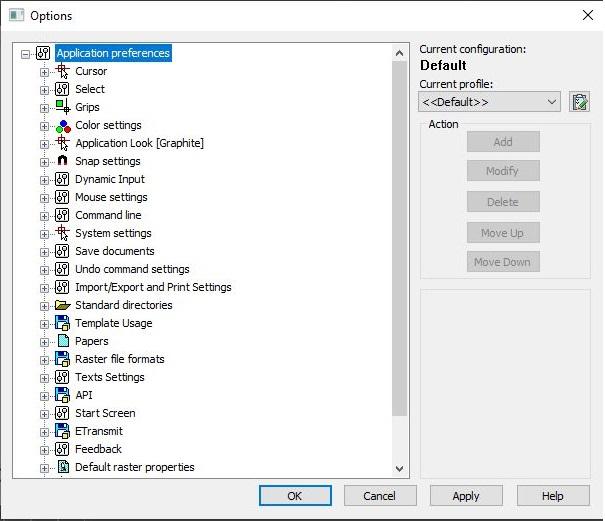Click the Grips icon in the tree

click(62, 107)
